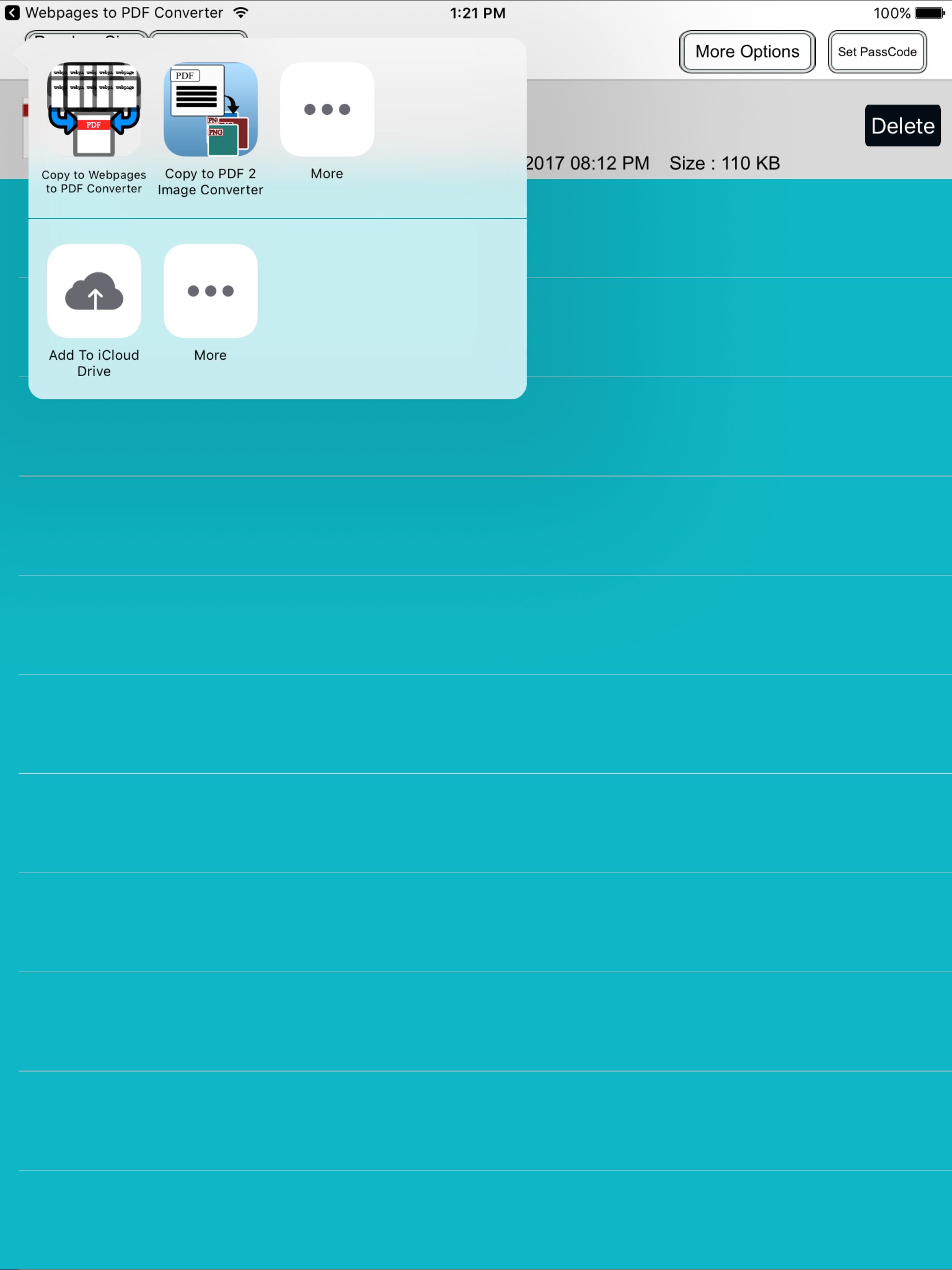Image resolution: width=952 pixels, height=1270 pixels.
Task: Open More actions in the bottom share row
Action: tap(210, 291)
